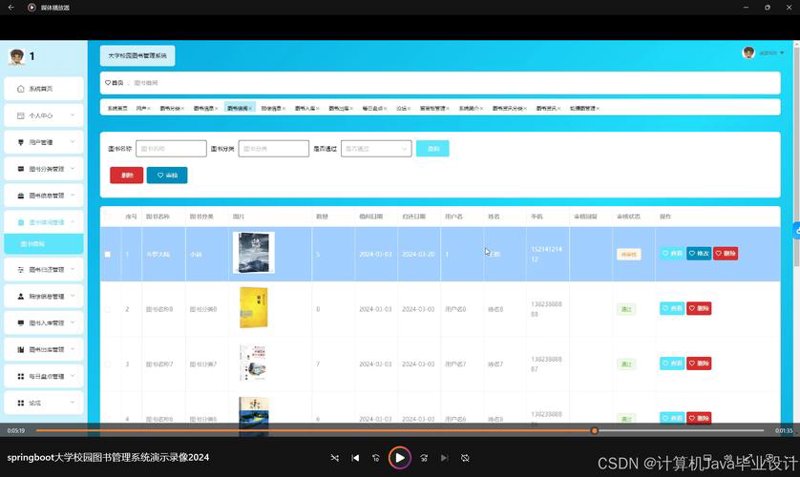Screen dimensions: 800x477
Task: Click the partially hidden blue side widget icon
Action: click(x=796, y=230)
